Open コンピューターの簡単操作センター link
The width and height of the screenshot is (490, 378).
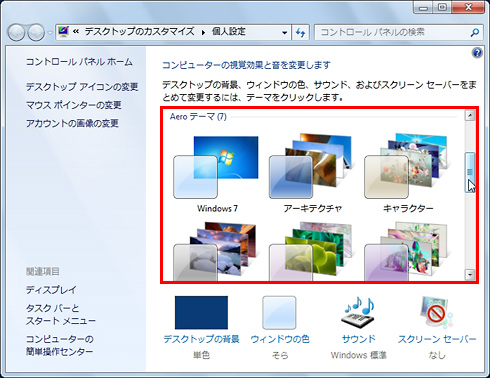[60, 345]
